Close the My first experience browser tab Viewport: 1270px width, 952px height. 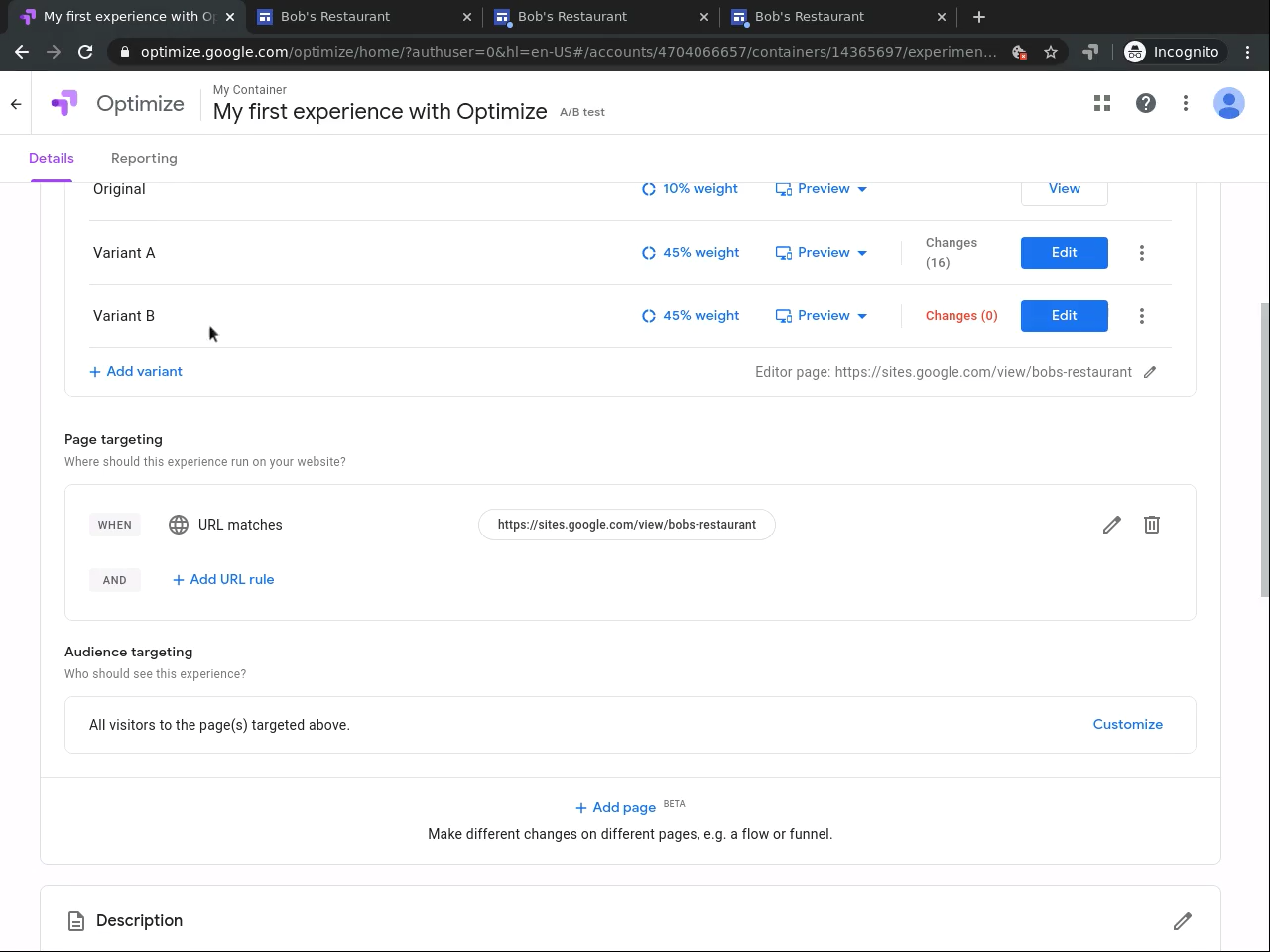[x=230, y=17]
